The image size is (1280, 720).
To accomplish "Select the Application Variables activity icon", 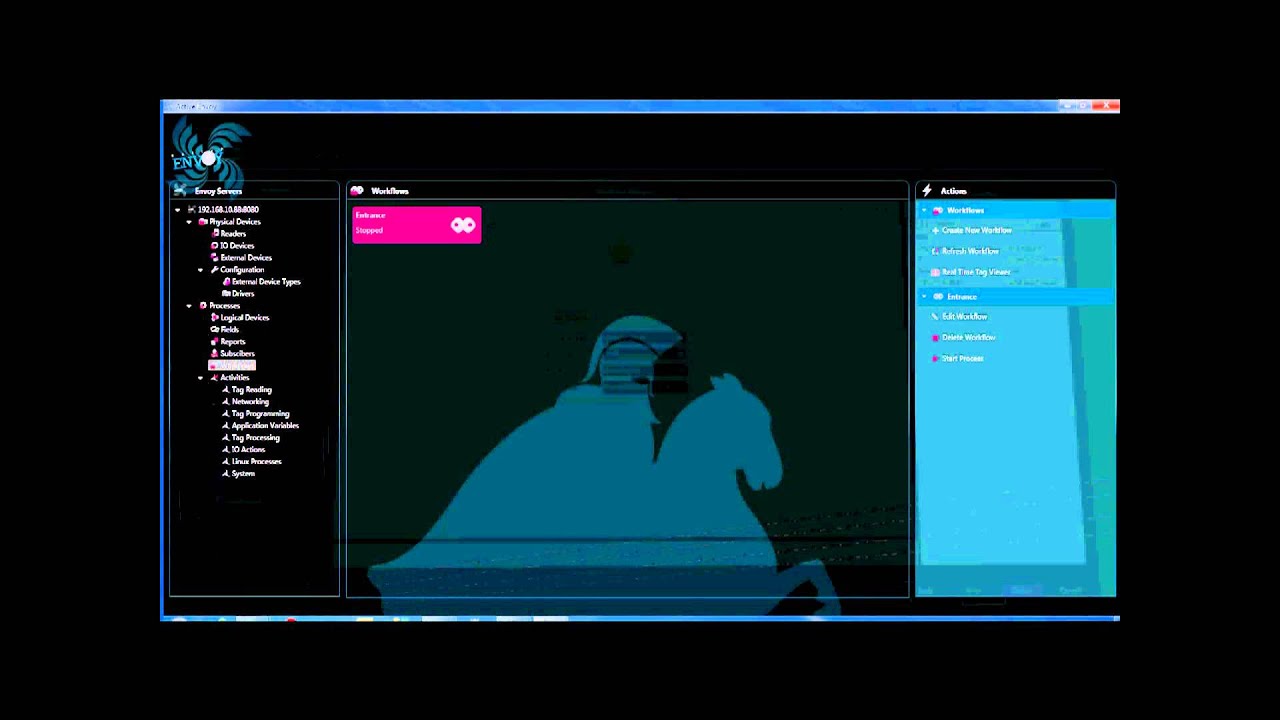I will click(x=226, y=426).
